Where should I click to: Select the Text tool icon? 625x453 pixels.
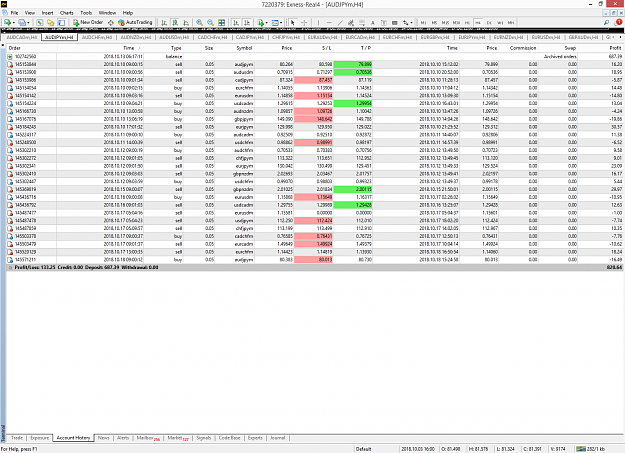(373, 23)
